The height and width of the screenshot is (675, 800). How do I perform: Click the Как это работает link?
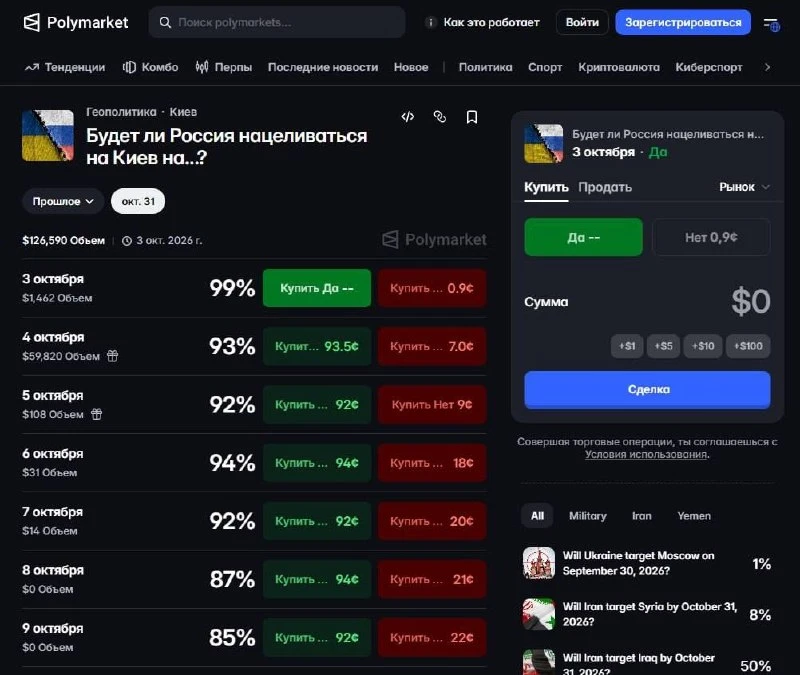(x=491, y=22)
